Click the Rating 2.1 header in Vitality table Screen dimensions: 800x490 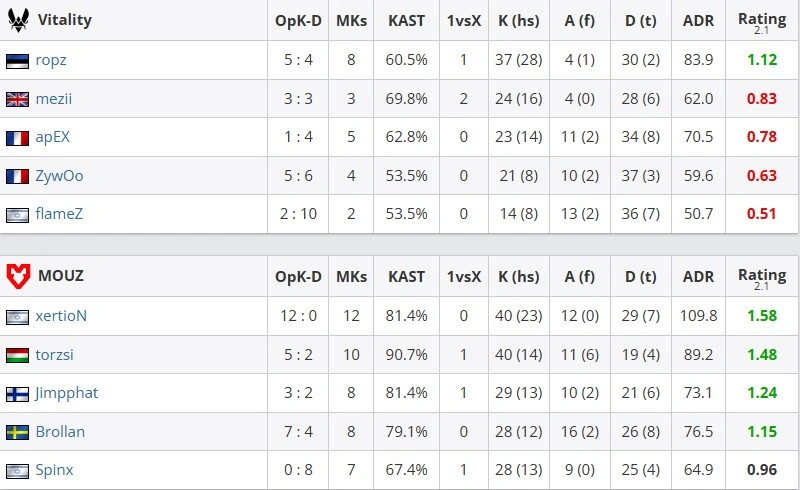tap(762, 22)
